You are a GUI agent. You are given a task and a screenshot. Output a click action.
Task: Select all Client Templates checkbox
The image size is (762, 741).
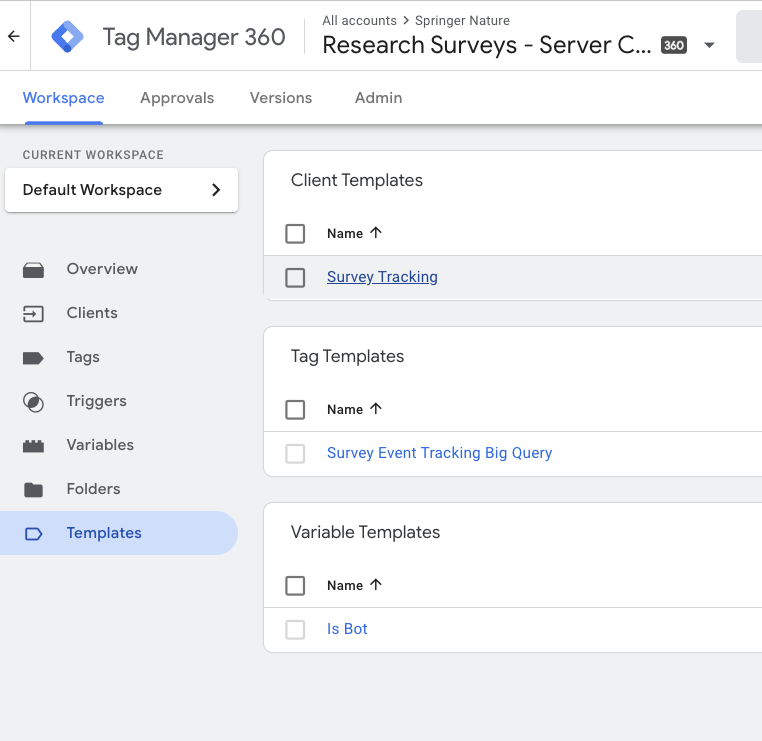pos(295,234)
